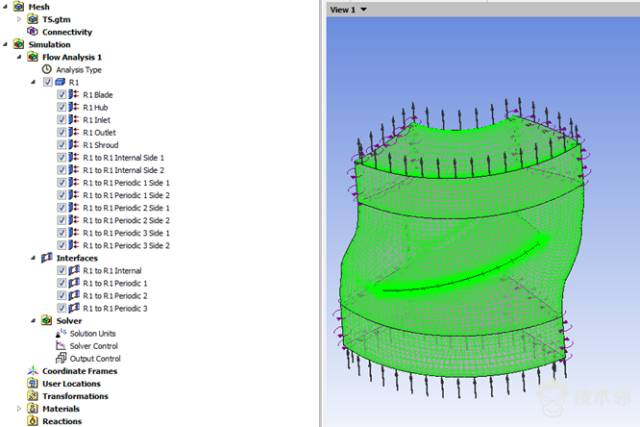
Task: Click the User Locations icon
Action: tap(33, 383)
